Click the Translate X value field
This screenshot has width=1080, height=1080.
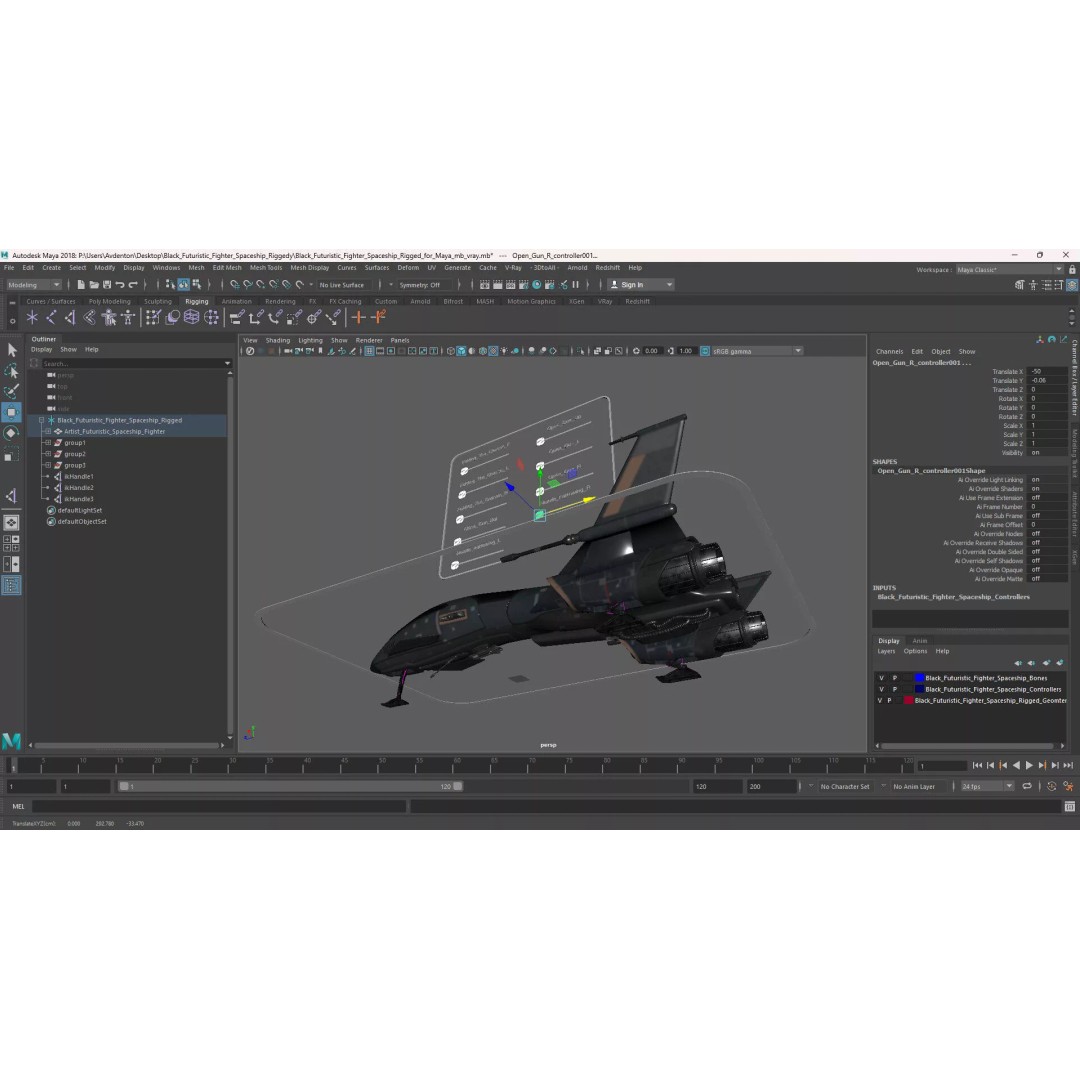[x=1046, y=372]
